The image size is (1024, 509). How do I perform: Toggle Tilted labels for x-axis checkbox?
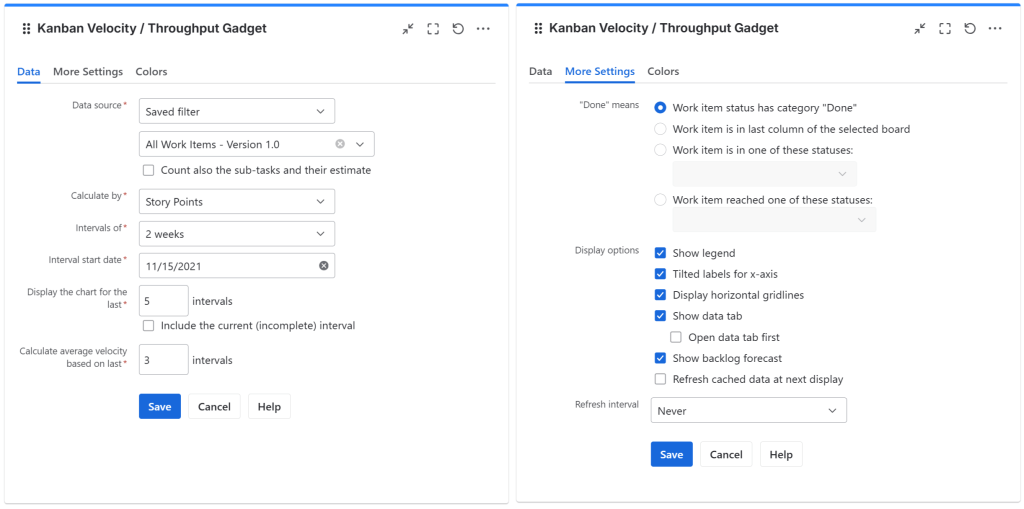pyautogui.click(x=660, y=274)
